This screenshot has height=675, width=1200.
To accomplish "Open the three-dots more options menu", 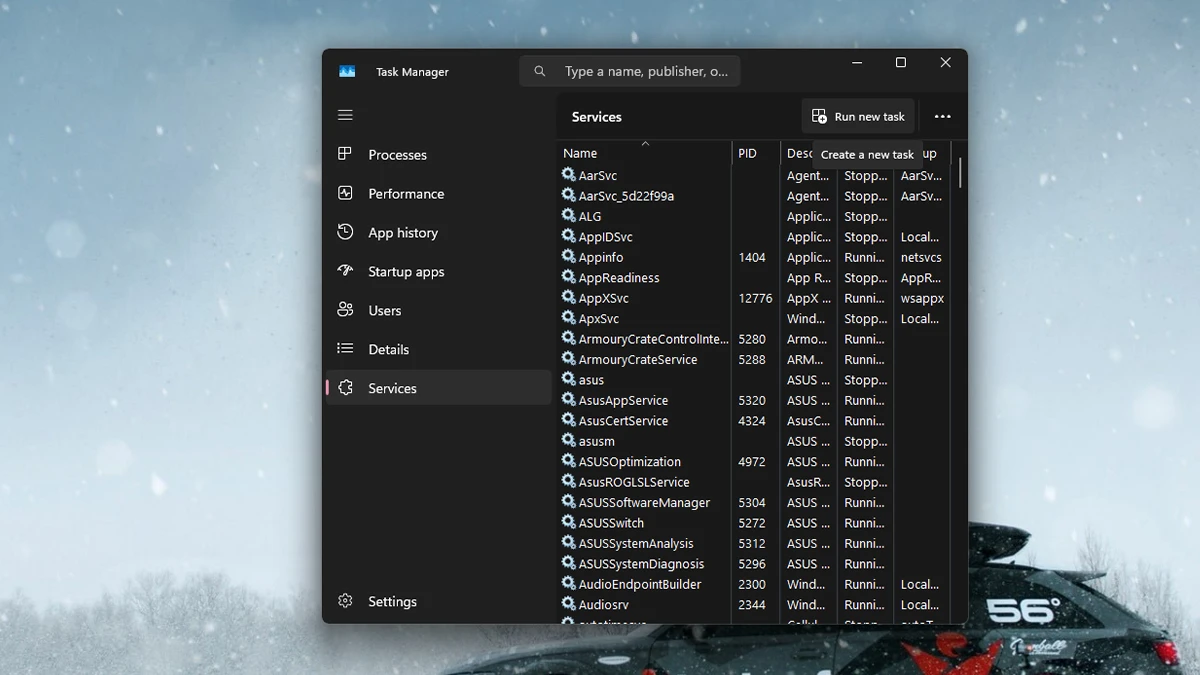I will pyautogui.click(x=942, y=116).
